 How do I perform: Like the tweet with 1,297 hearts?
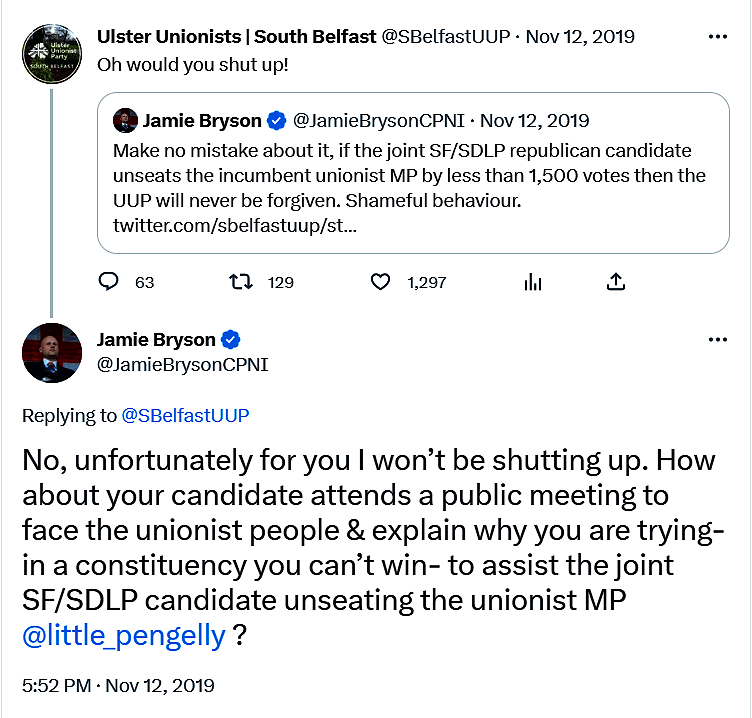(x=380, y=282)
